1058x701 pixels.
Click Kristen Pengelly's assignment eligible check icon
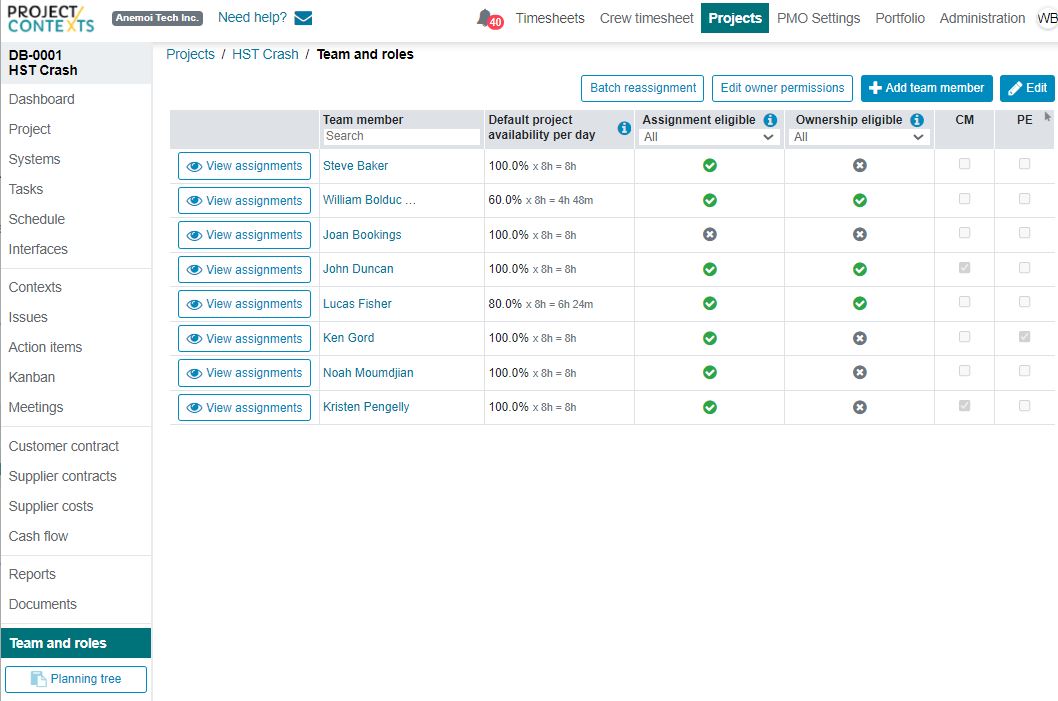pyautogui.click(x=710, y=407)
